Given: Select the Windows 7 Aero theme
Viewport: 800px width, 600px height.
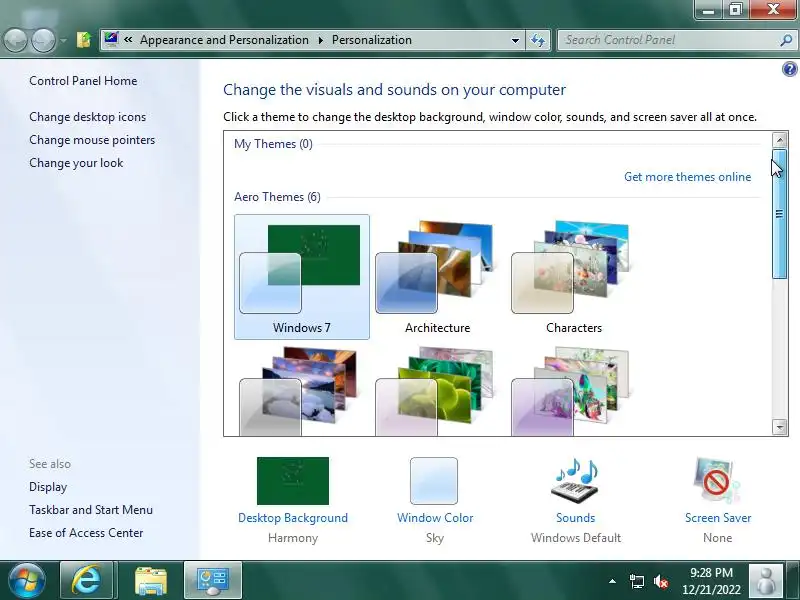Looking at the screenshot, I should (302, 277).
